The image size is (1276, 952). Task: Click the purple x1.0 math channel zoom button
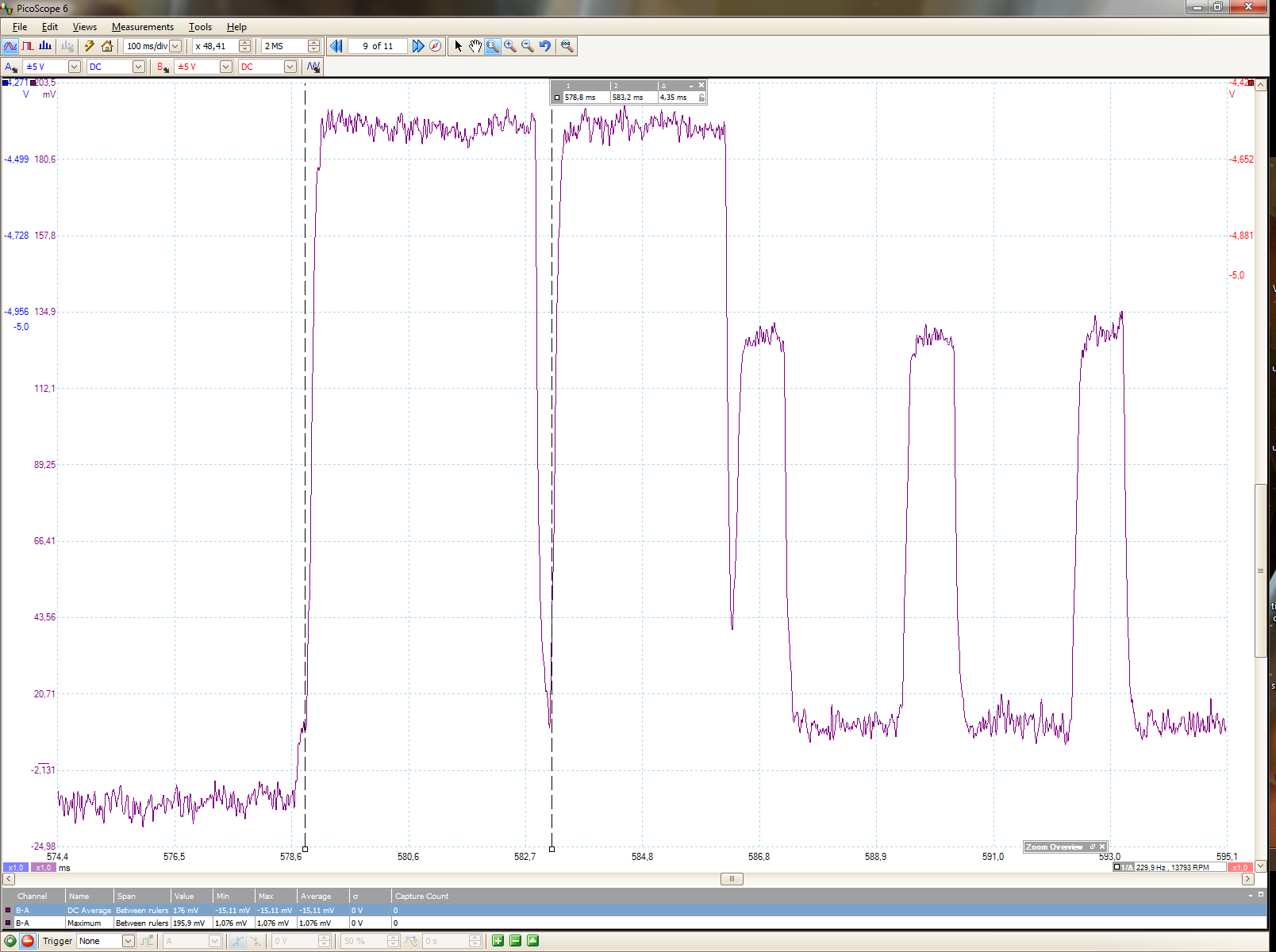pyautogui.click(x=43, y=867)
